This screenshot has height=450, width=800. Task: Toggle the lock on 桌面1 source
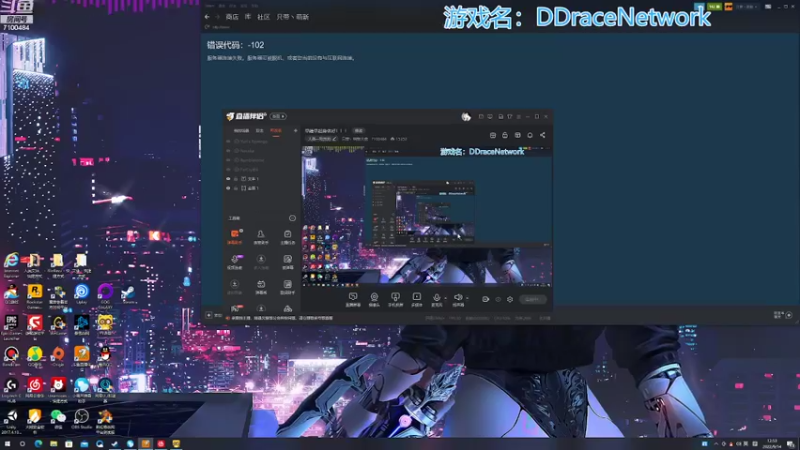pos(236,188)
